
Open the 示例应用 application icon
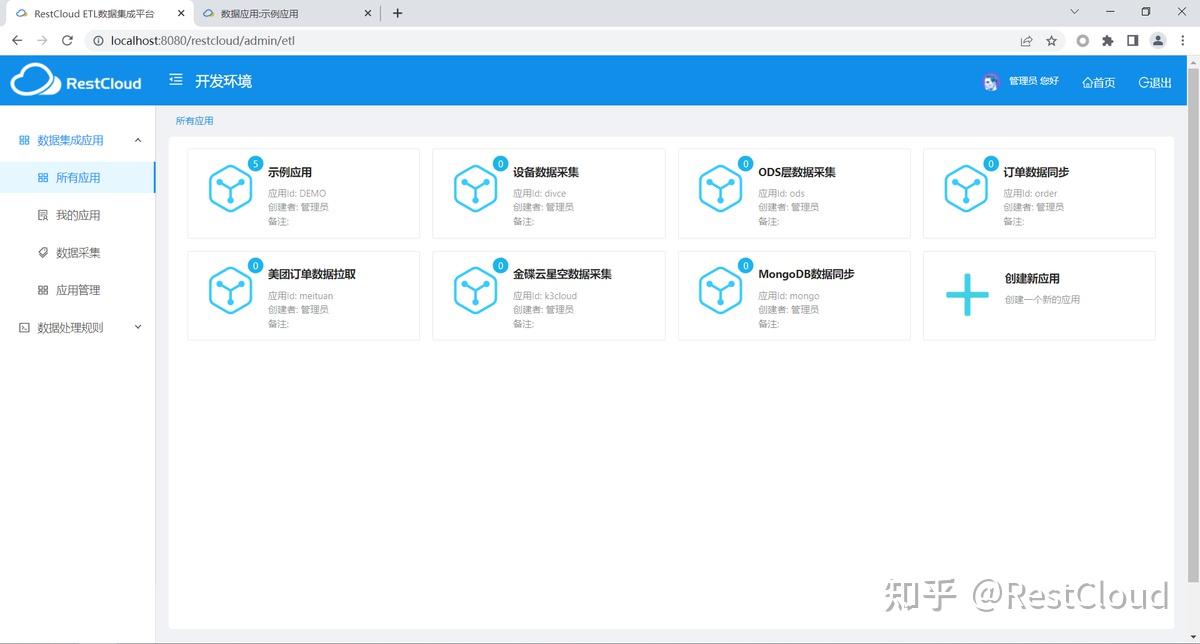(x=230, y=189)
